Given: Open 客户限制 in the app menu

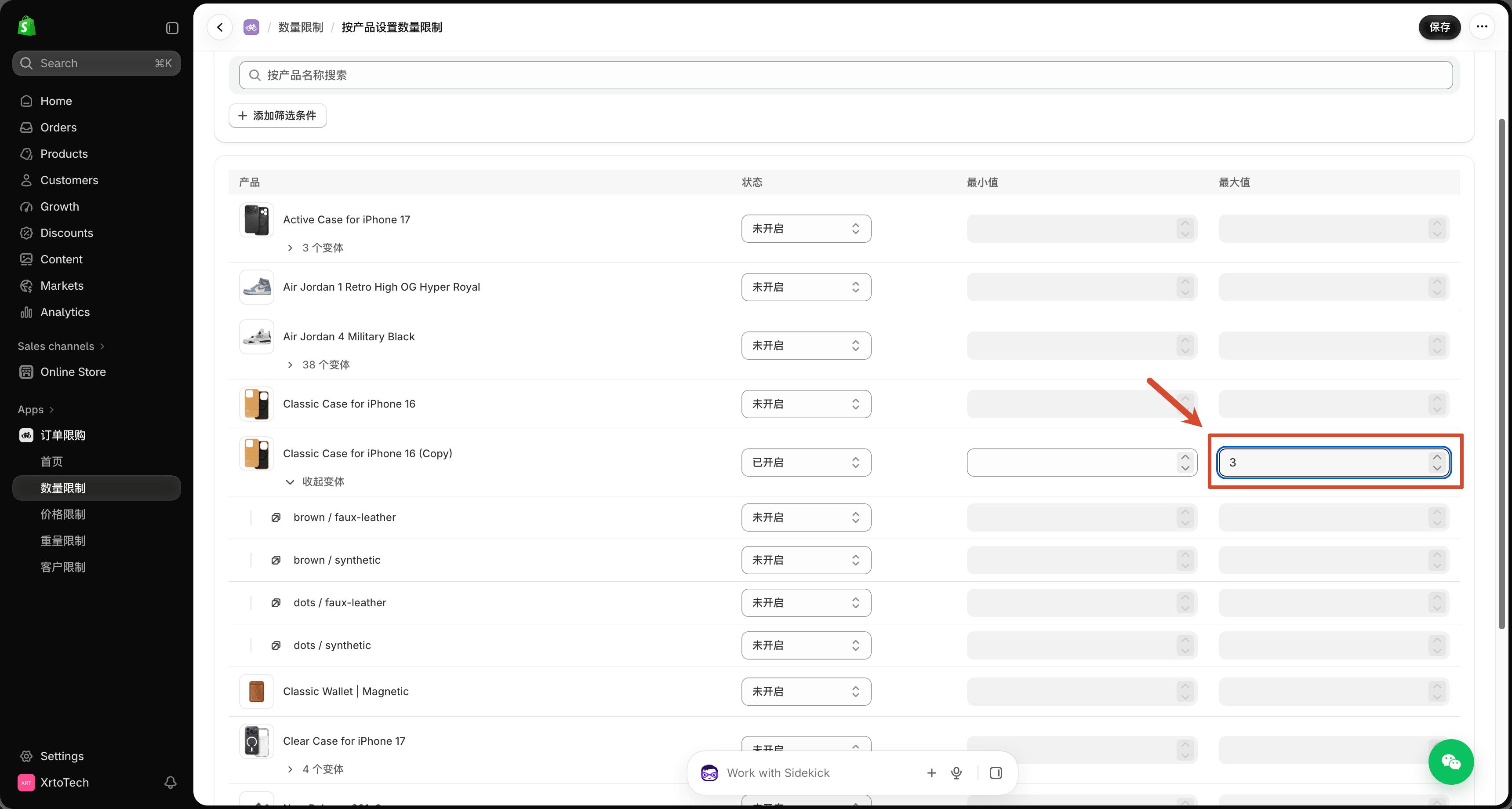Looking at the screenshot, I should (x=63, y=567).
